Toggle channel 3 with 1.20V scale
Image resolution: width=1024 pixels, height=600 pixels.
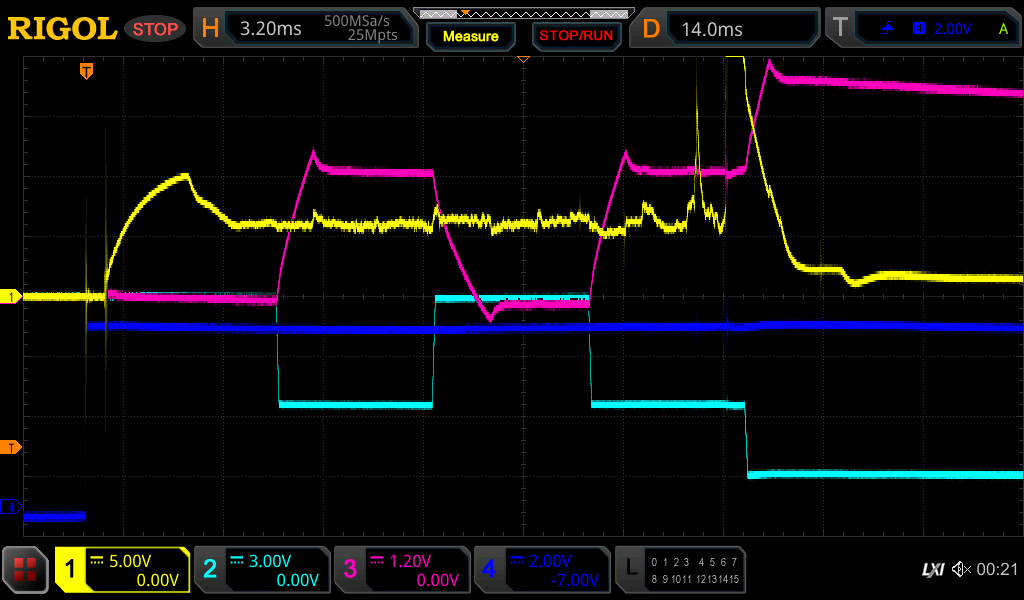[x=401, y=570]
